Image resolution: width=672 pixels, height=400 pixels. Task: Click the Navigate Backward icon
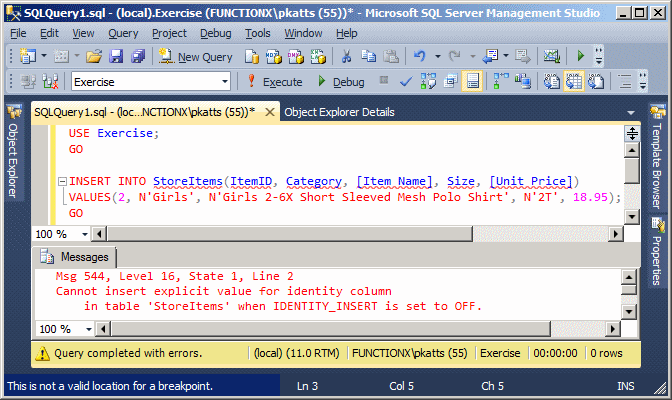pos(490,56)
